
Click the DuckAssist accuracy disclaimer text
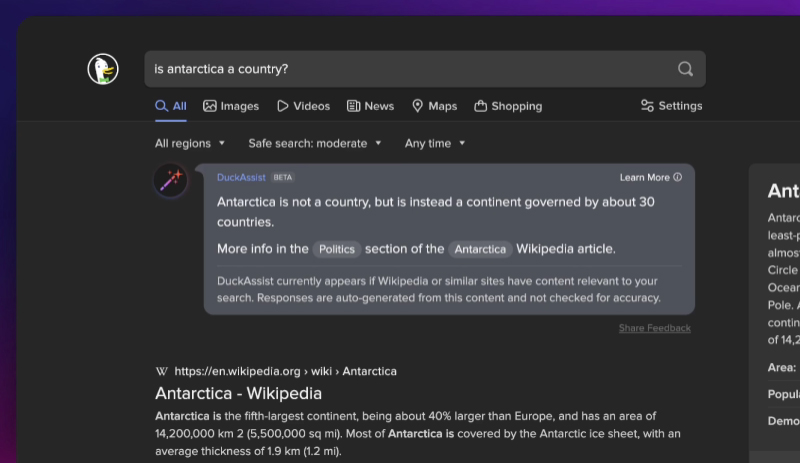coord(439,289)
